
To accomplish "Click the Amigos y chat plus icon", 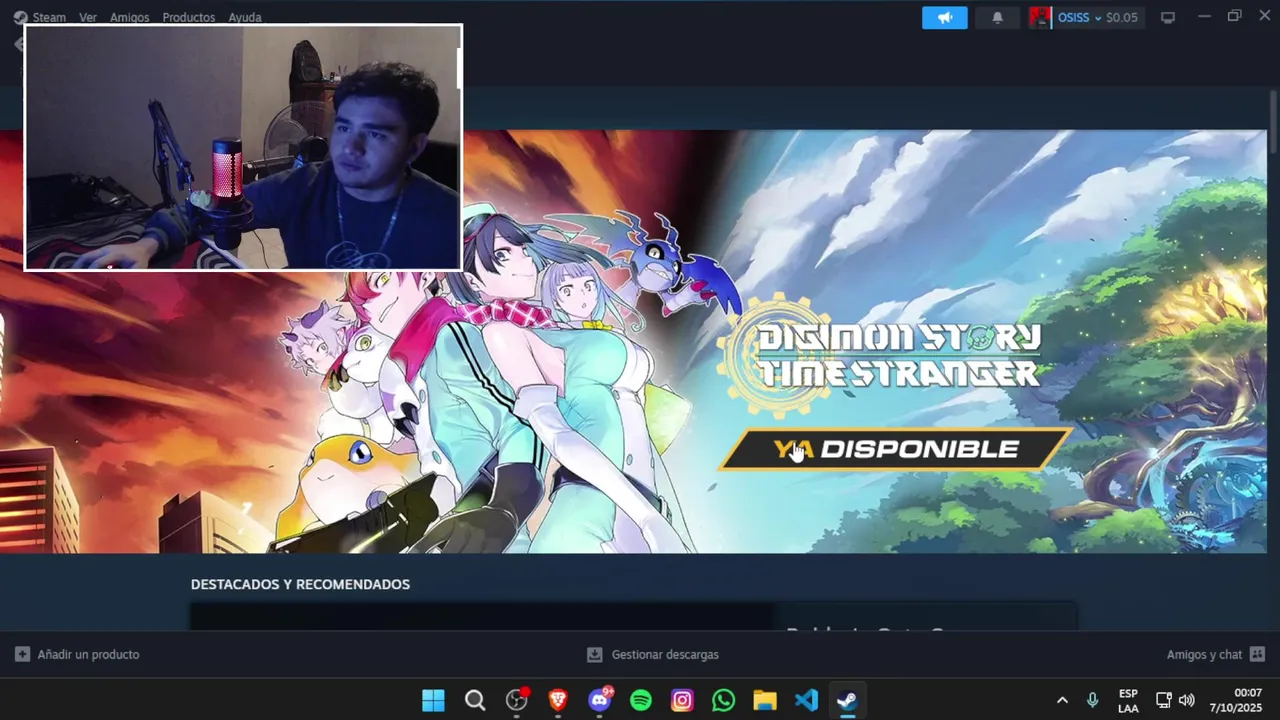I will coord(1257,654).
